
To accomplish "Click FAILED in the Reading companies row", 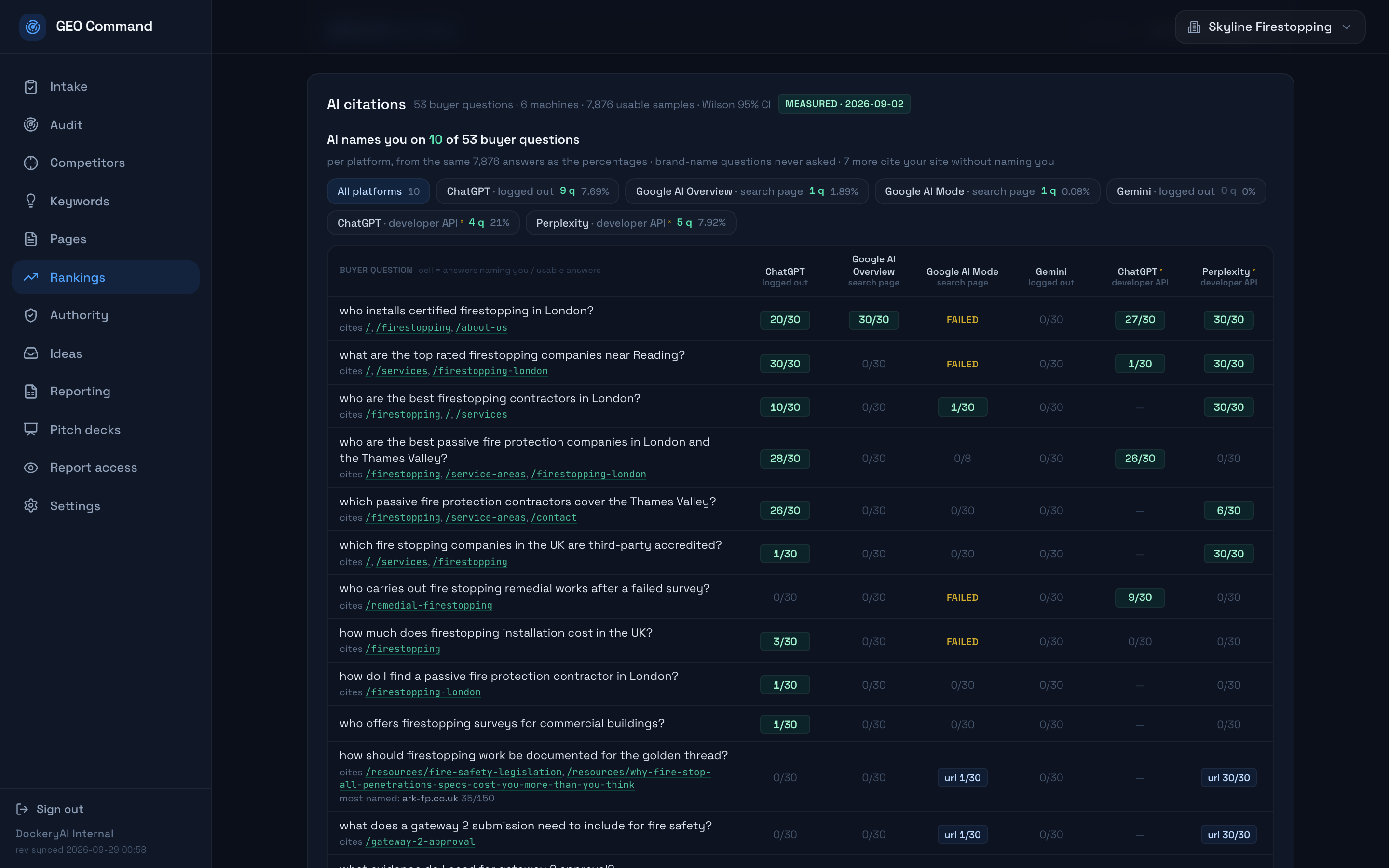I will 962,364.
